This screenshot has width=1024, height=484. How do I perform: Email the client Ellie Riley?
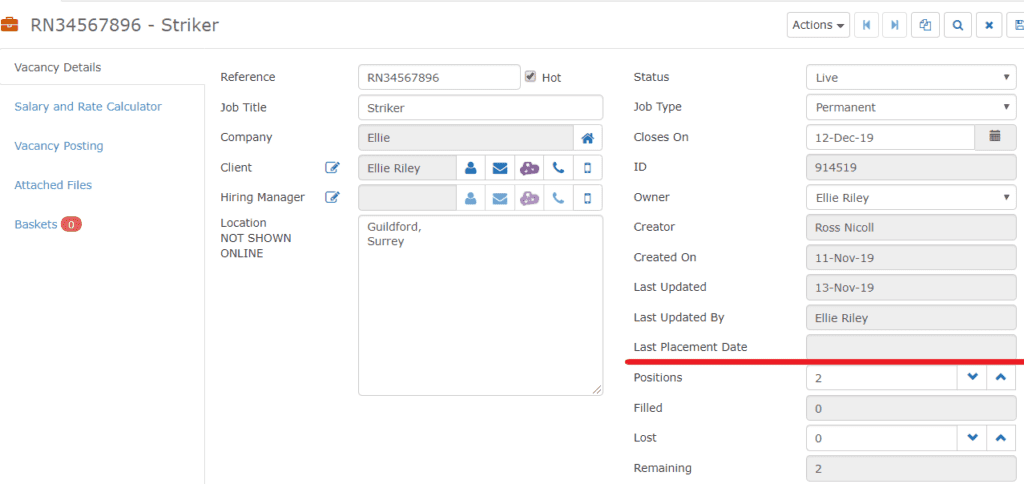click(x=500, y=168)
